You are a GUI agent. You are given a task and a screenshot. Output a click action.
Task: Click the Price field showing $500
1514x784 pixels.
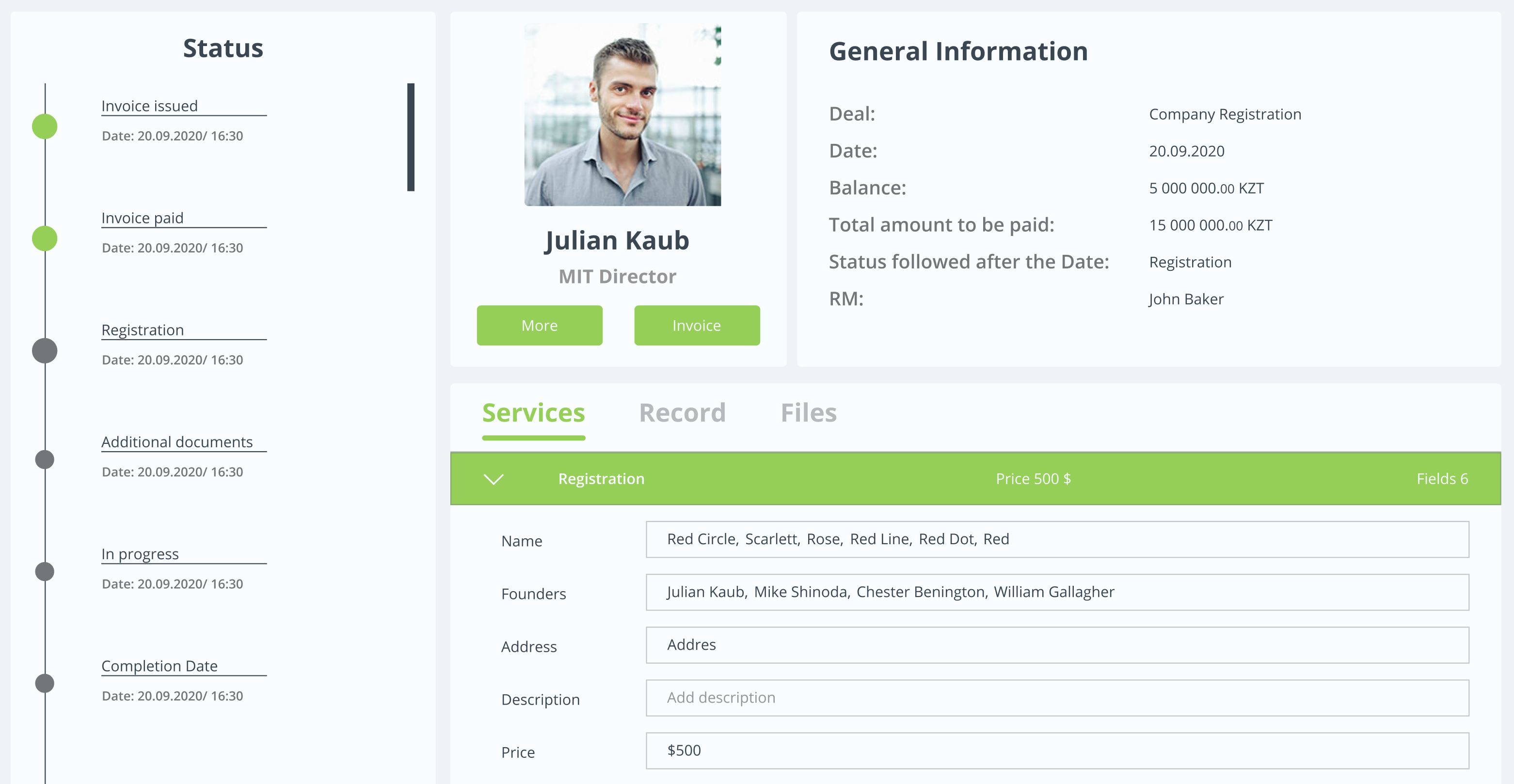1057,751
